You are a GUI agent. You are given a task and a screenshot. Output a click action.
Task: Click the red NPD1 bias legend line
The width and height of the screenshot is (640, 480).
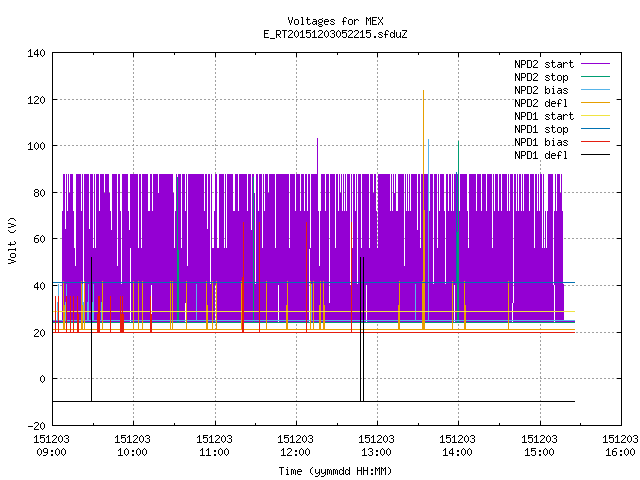pyautogui.click(x=596, y=142)
